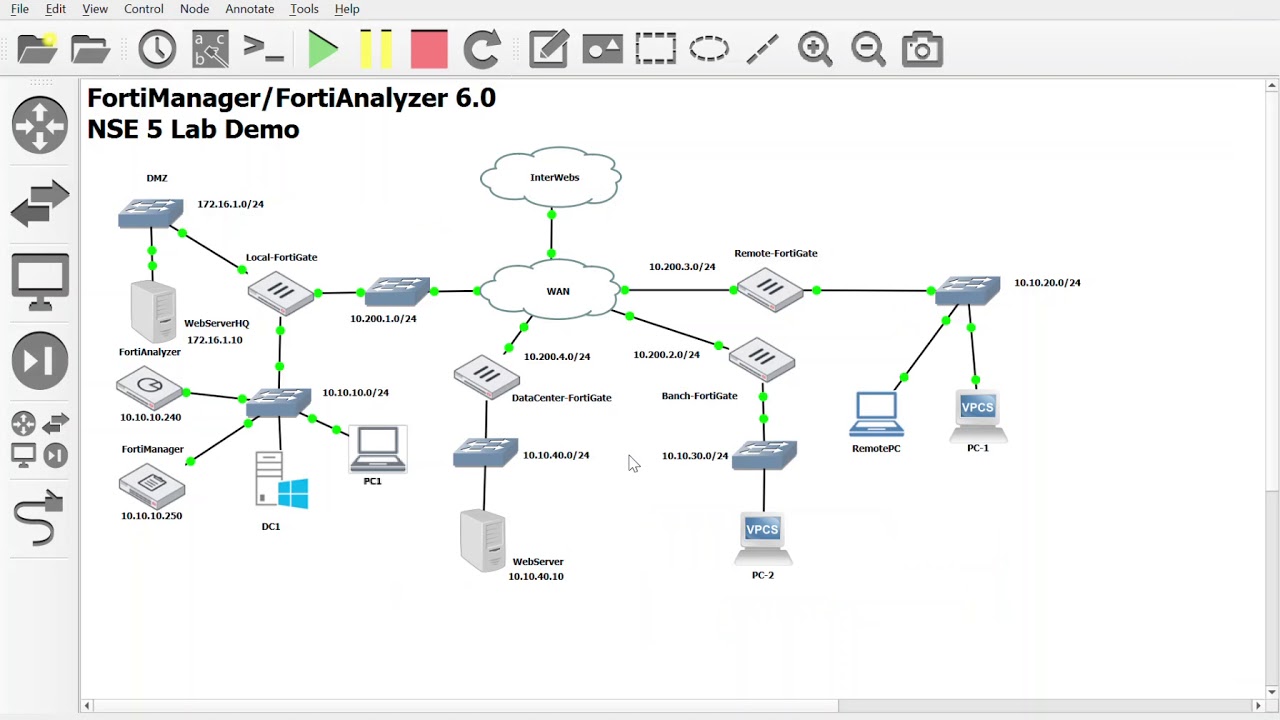Click the snapshot manager clock icon
This screenshot has width=1280, height=720.
pyautogui.click(x=157, y=49)
